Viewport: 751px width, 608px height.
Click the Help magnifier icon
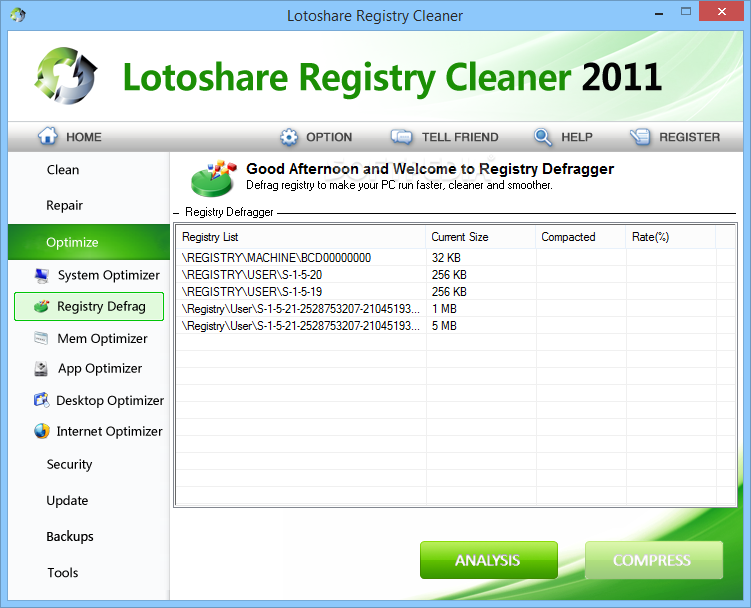tap(543, 137)
